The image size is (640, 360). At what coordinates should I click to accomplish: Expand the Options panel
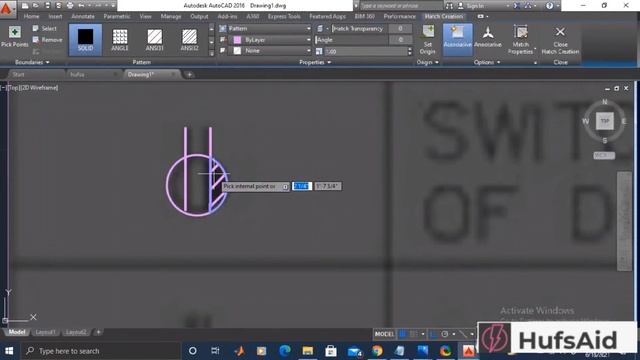click(x=487, y=62)
